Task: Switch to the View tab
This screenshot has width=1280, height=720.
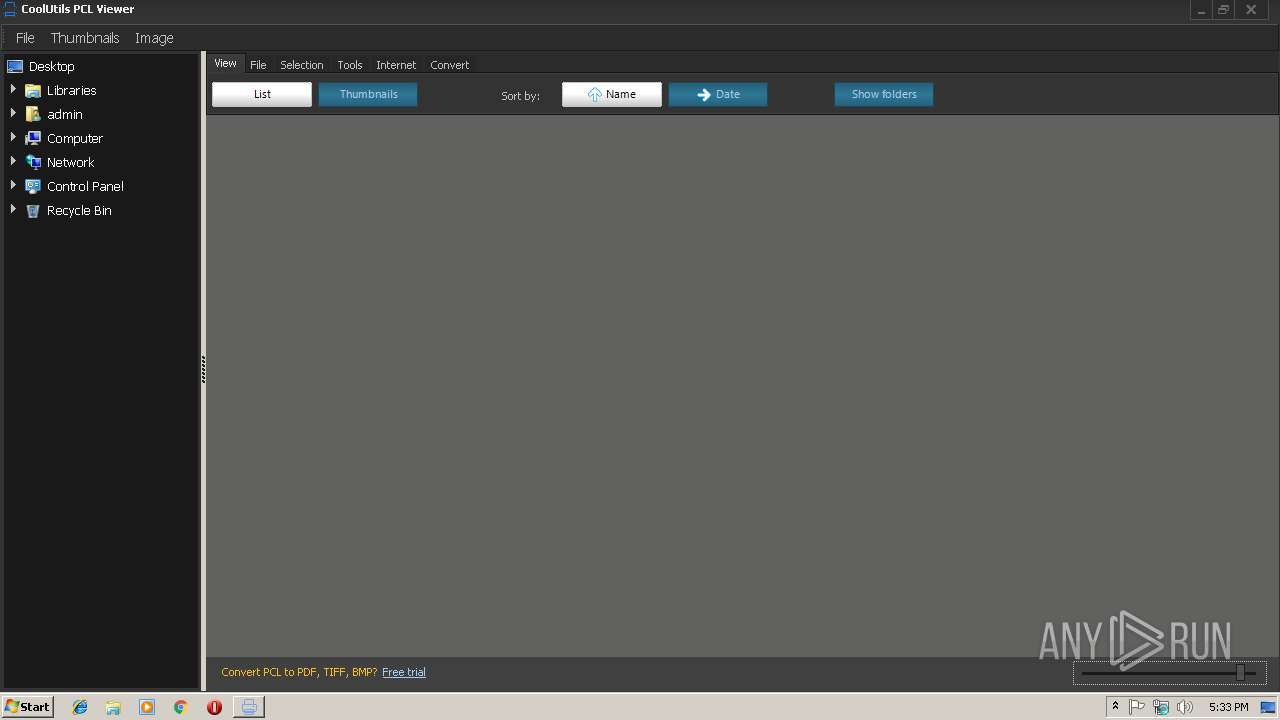Action: coord(225,63)
